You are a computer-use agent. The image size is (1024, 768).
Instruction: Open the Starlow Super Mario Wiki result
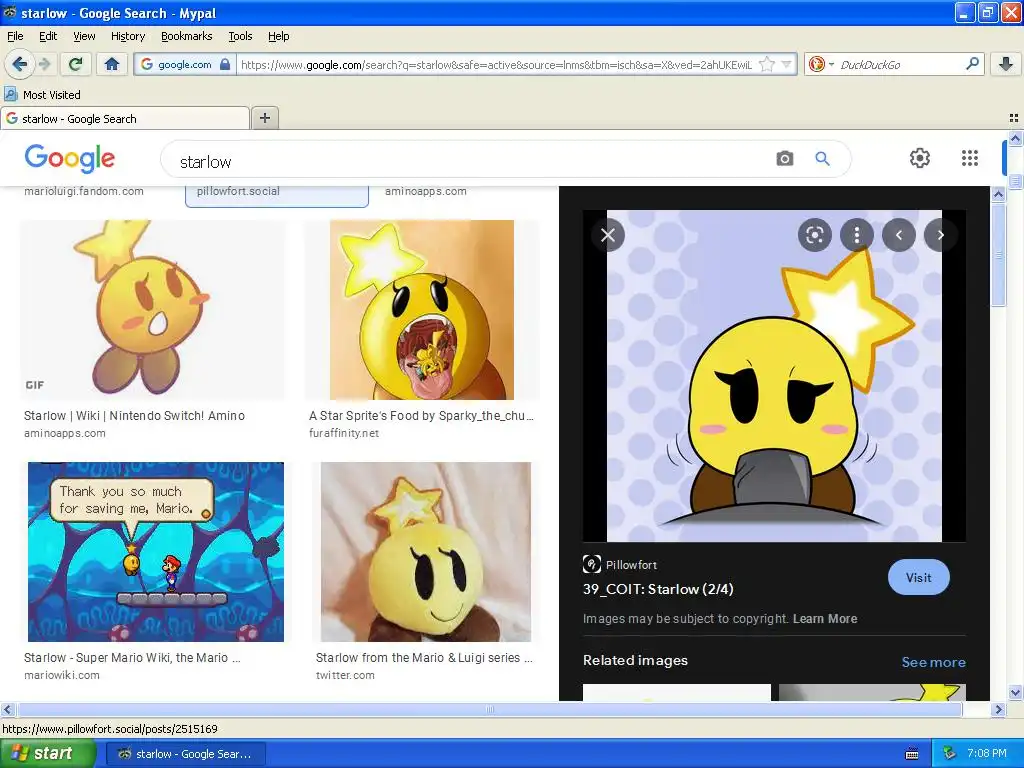point(133,658)
